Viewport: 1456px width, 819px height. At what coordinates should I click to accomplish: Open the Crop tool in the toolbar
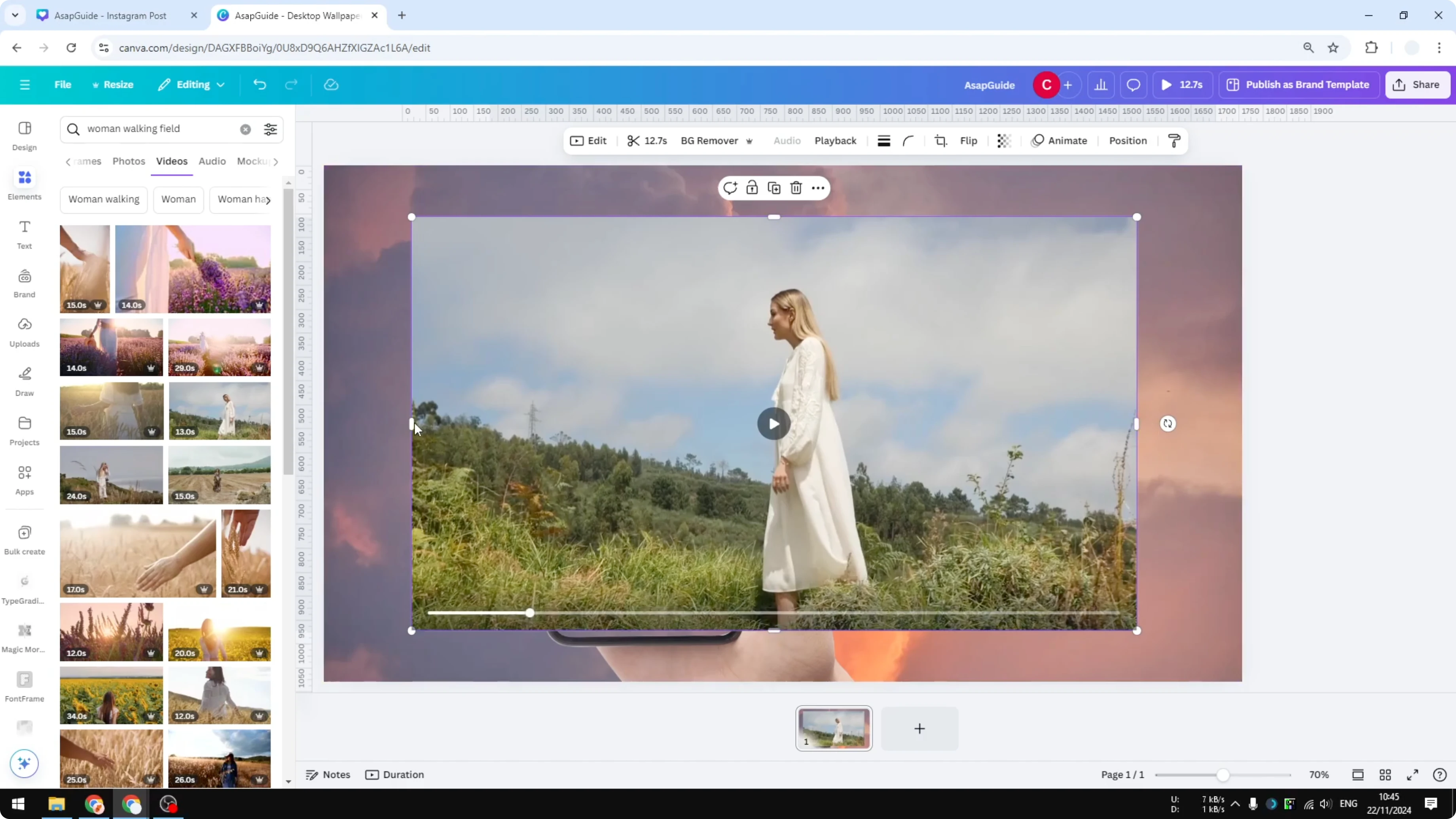coord(940,141)
